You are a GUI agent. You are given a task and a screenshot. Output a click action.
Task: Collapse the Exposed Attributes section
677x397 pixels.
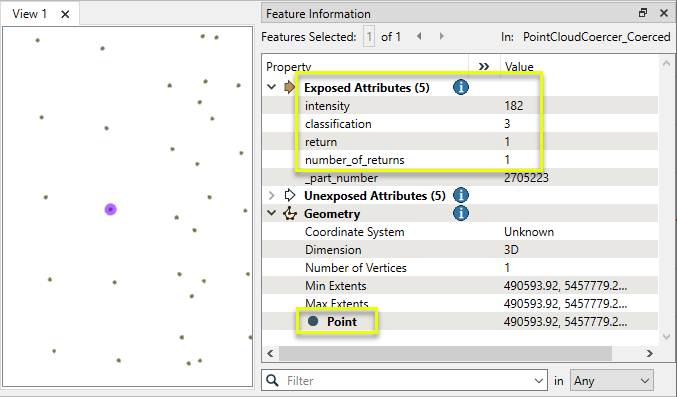click(272, 87)
